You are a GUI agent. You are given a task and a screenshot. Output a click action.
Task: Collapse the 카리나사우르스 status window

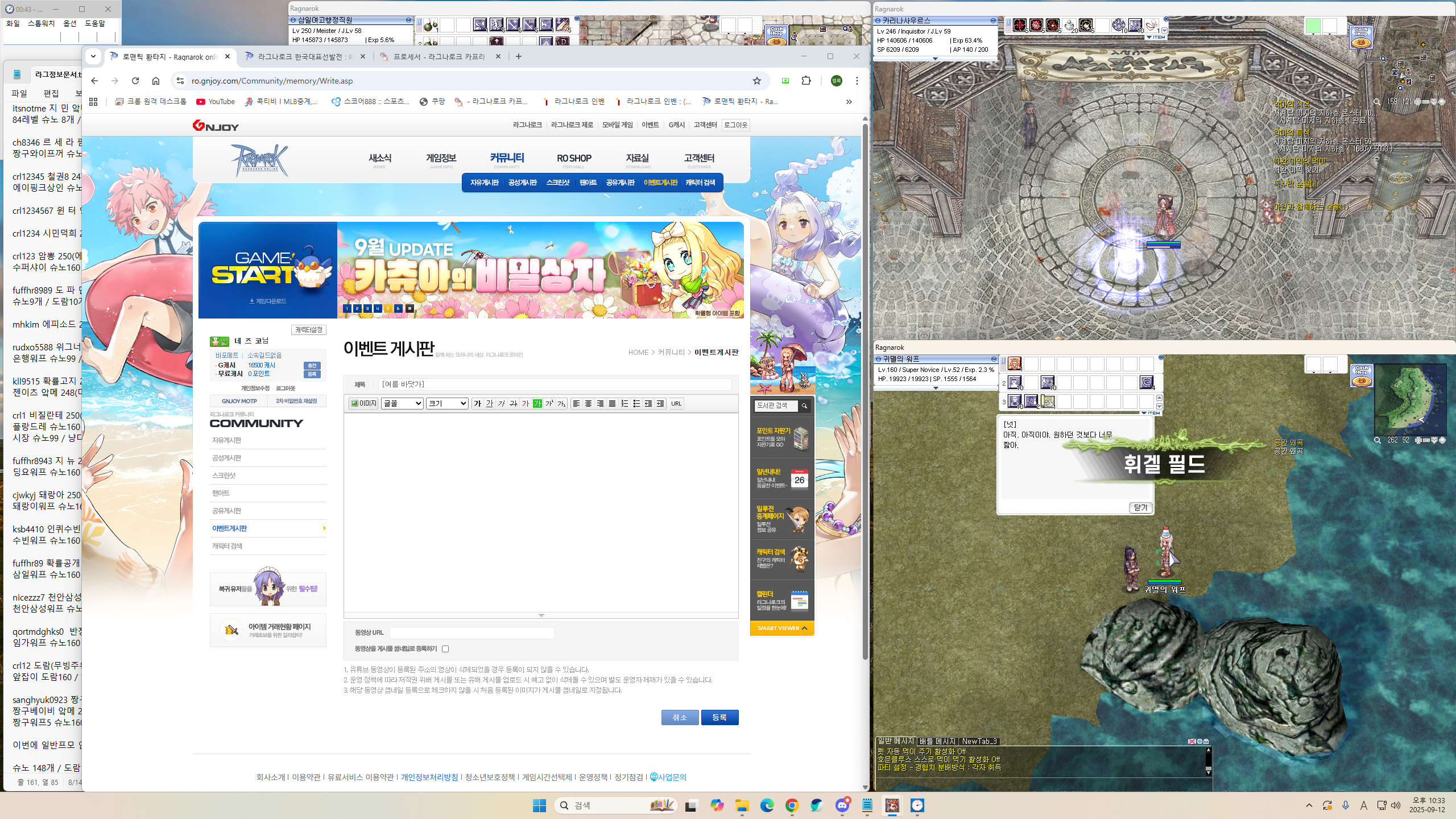point(993,20)
